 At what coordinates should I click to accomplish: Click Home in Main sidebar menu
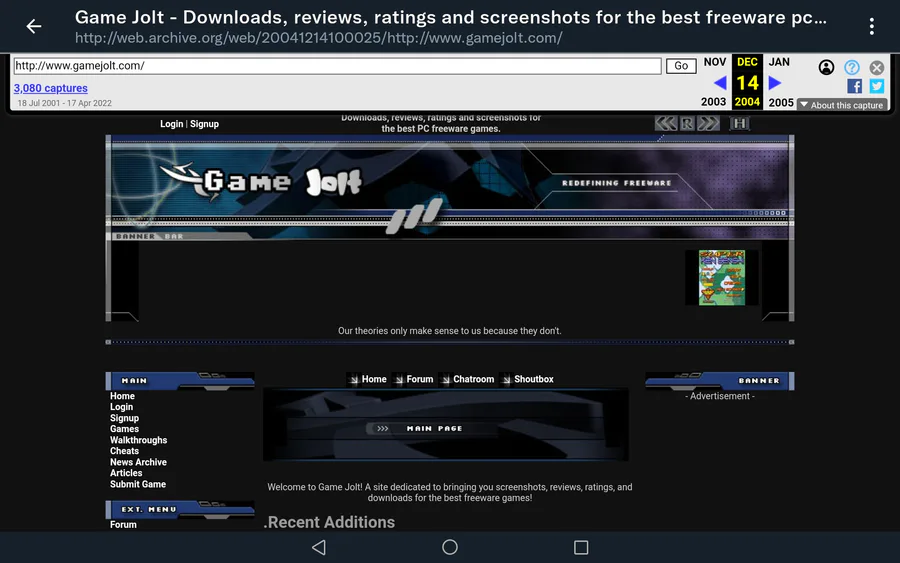[122, 396]
